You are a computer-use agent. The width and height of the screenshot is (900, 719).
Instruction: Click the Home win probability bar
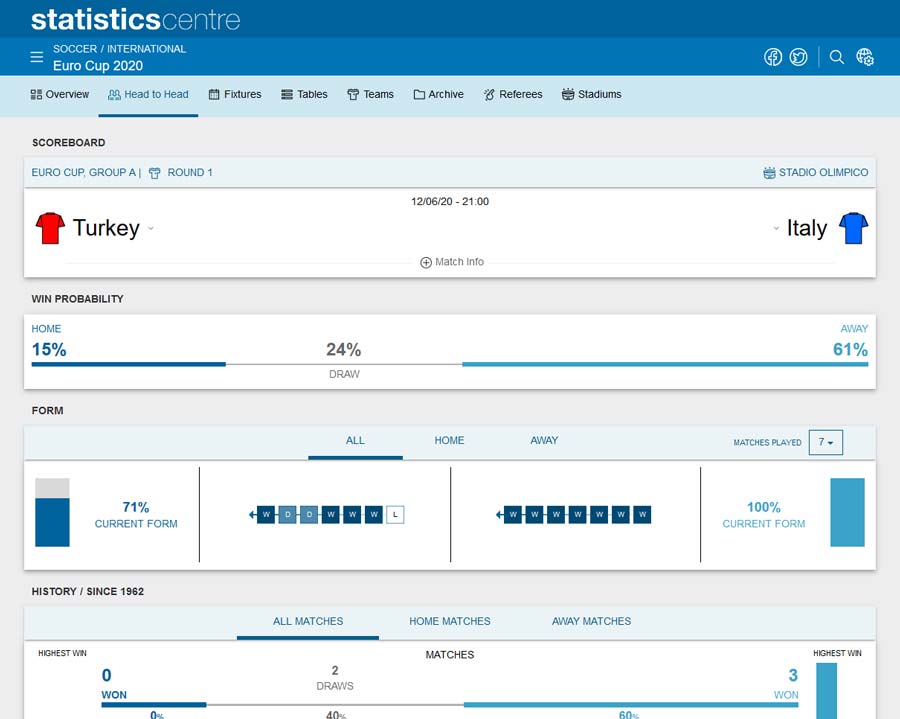[127, 363]
